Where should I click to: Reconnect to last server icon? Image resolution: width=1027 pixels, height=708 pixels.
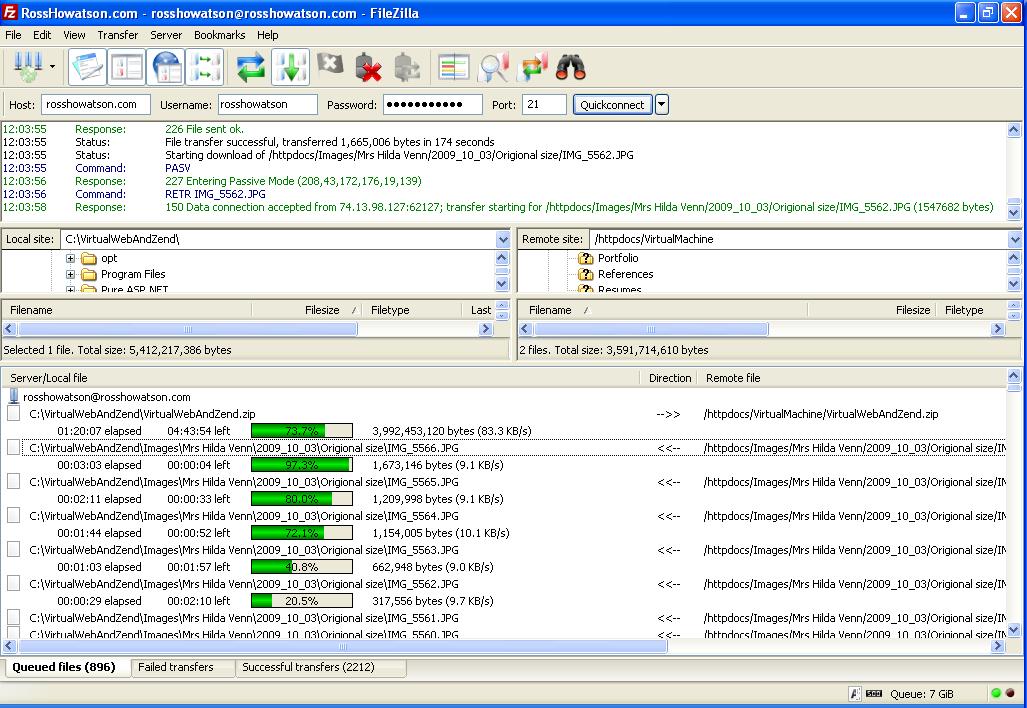[407, 67]
